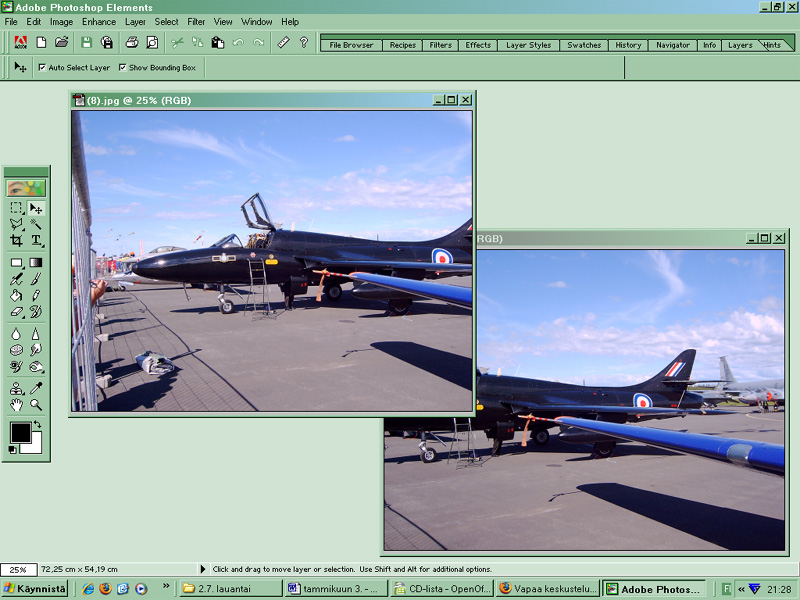
Task: Select the Type tool
Action: [x=36, y=240]
